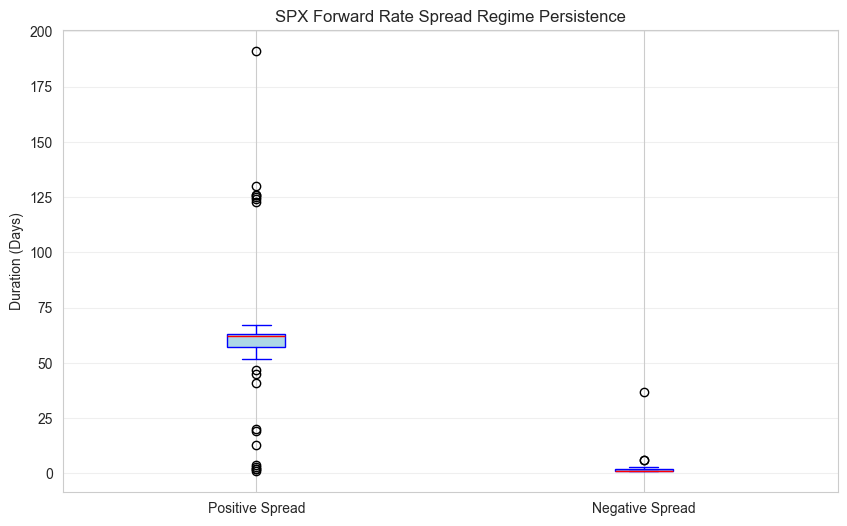Viewport: 847px width, 526px height.
Task: Click the Negative Spread box near zero
Action: click(644, 470)
